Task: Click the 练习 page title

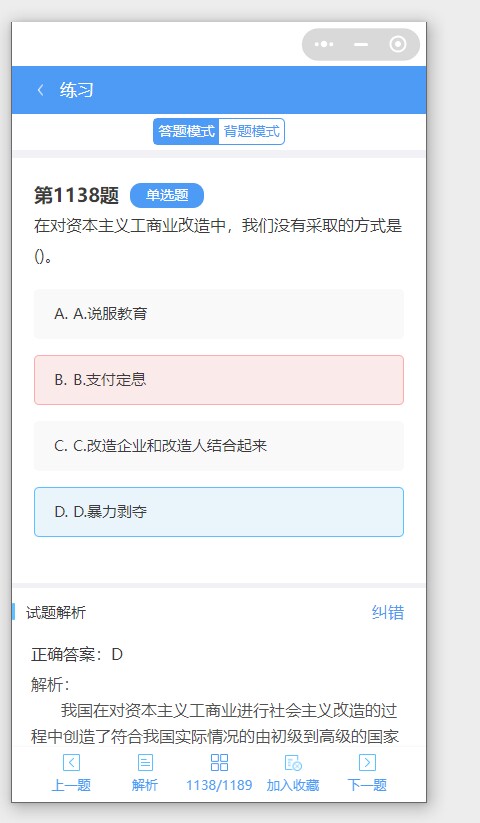Action: [77, 90]
